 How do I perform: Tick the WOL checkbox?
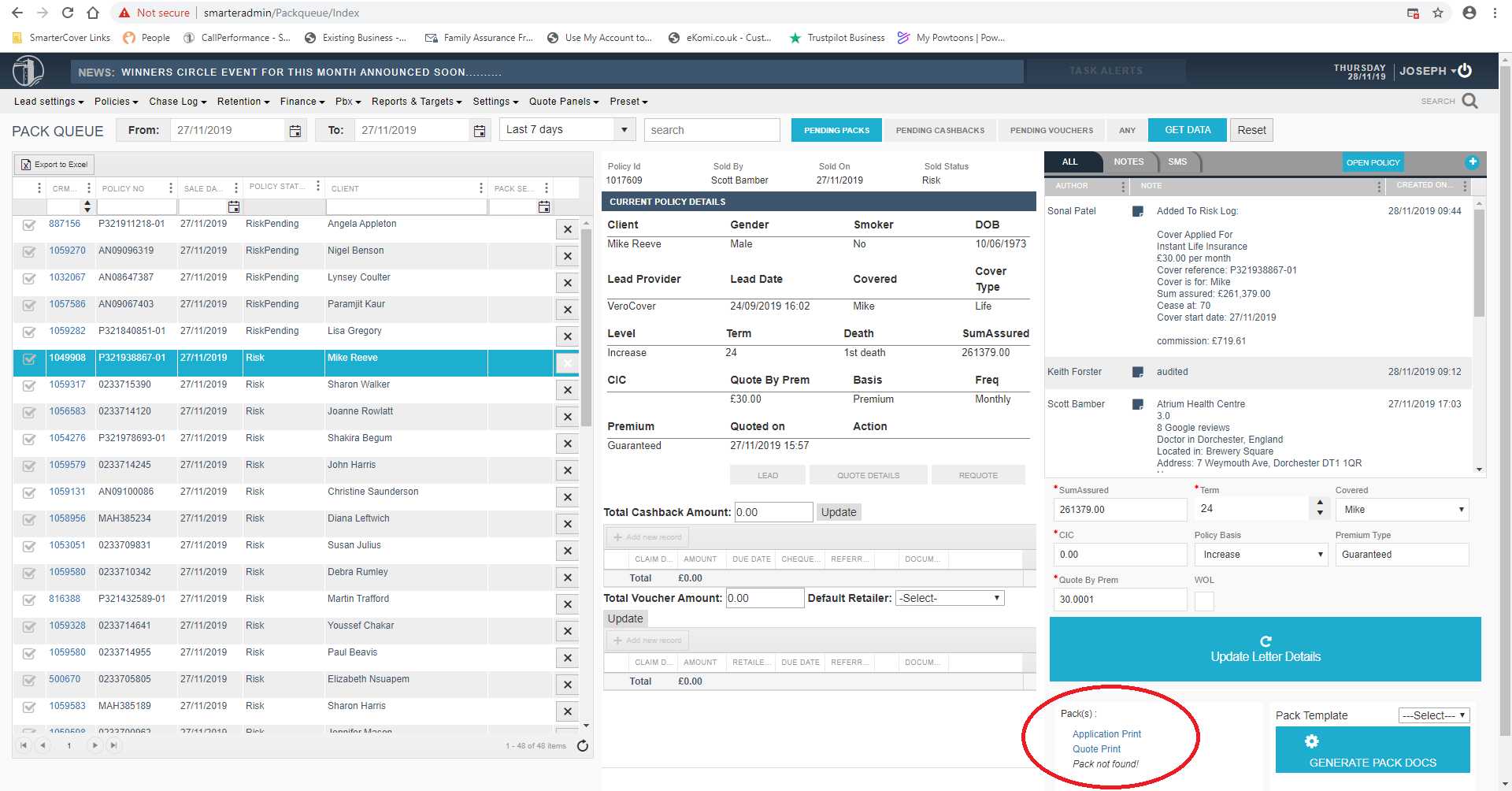pyautogui.click(x=1204, y=601)
